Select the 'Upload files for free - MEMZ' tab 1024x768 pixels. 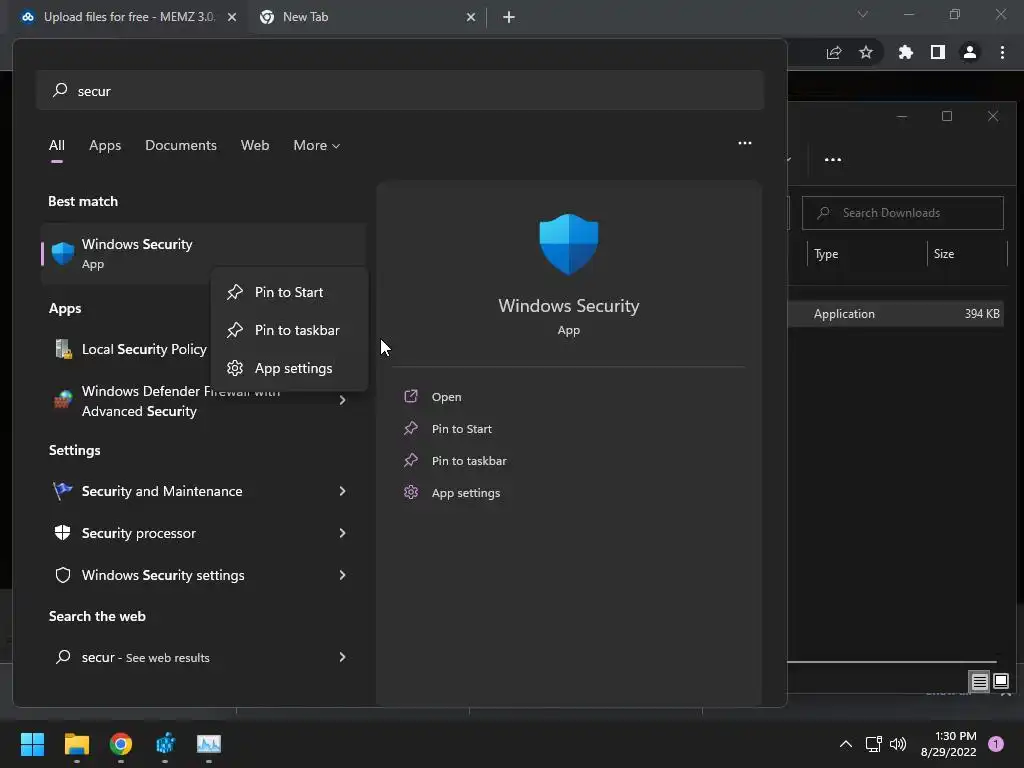128,17
